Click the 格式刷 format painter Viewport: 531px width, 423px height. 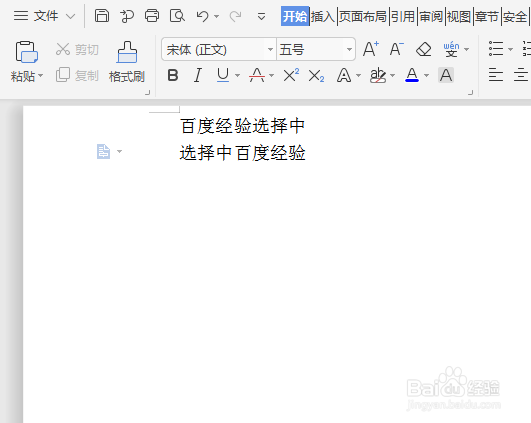[127, 62]
